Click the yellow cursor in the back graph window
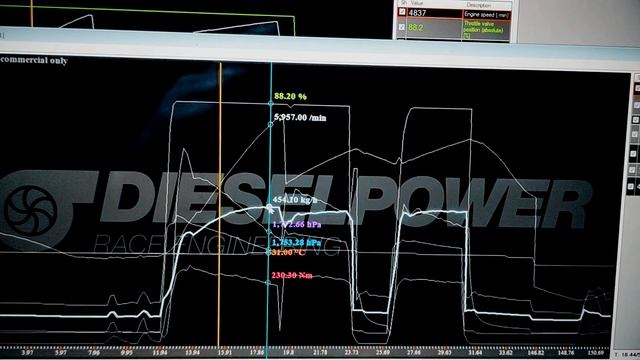 coord(31,13)
